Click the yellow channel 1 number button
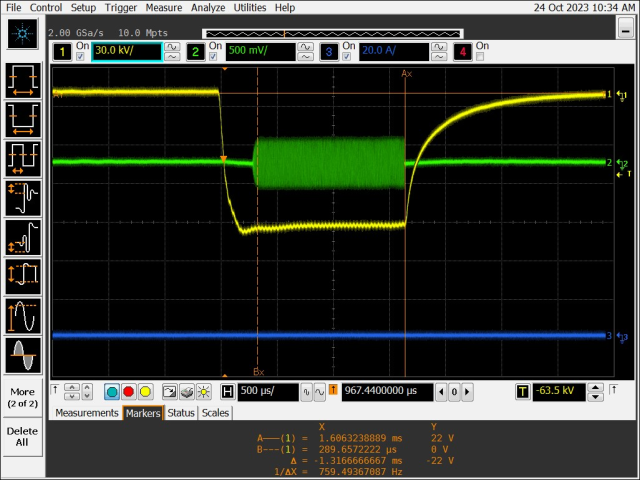Viewport: 640px width, 480px height. tap(62, 51)
